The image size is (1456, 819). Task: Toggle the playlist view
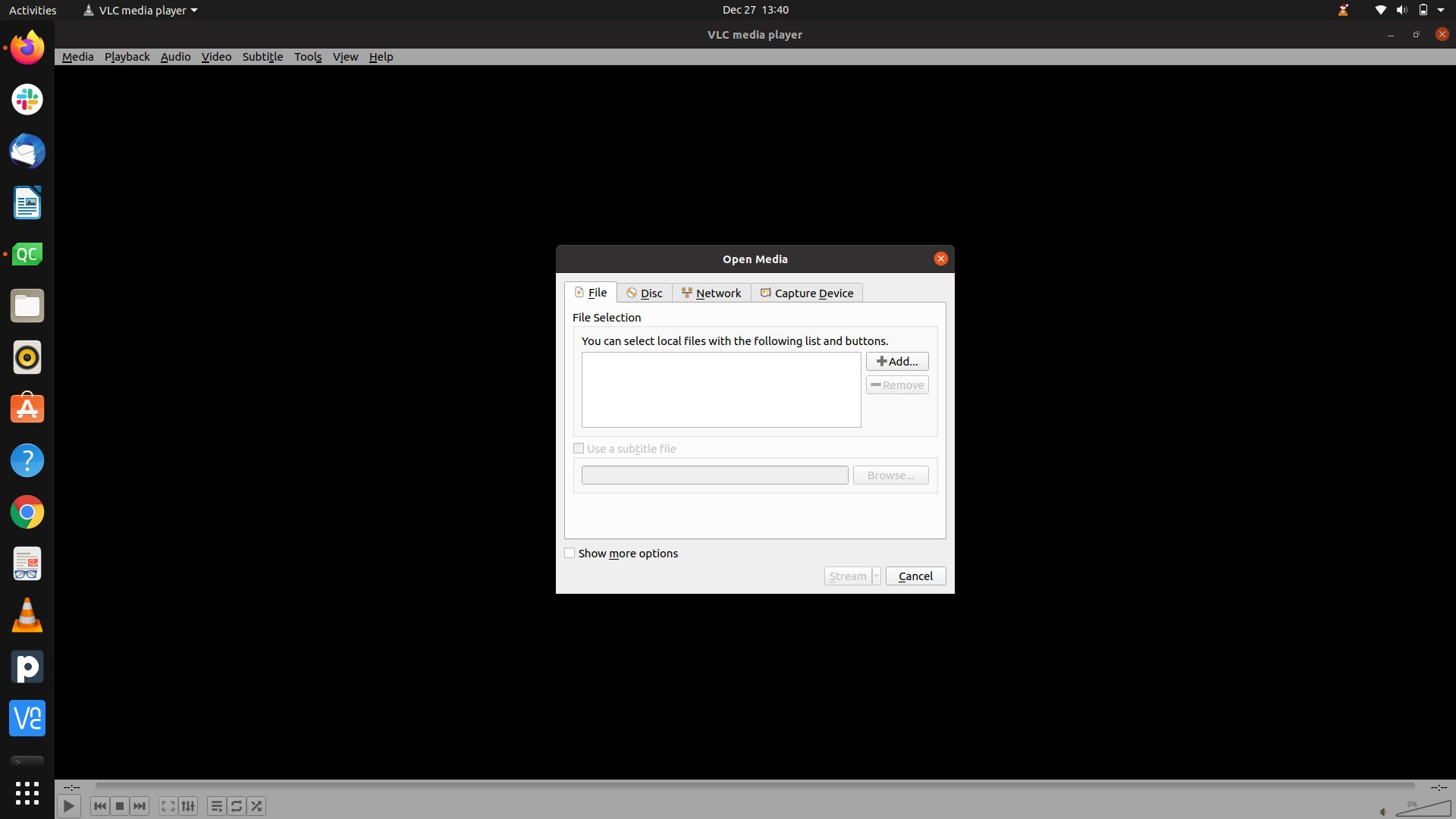217,806
